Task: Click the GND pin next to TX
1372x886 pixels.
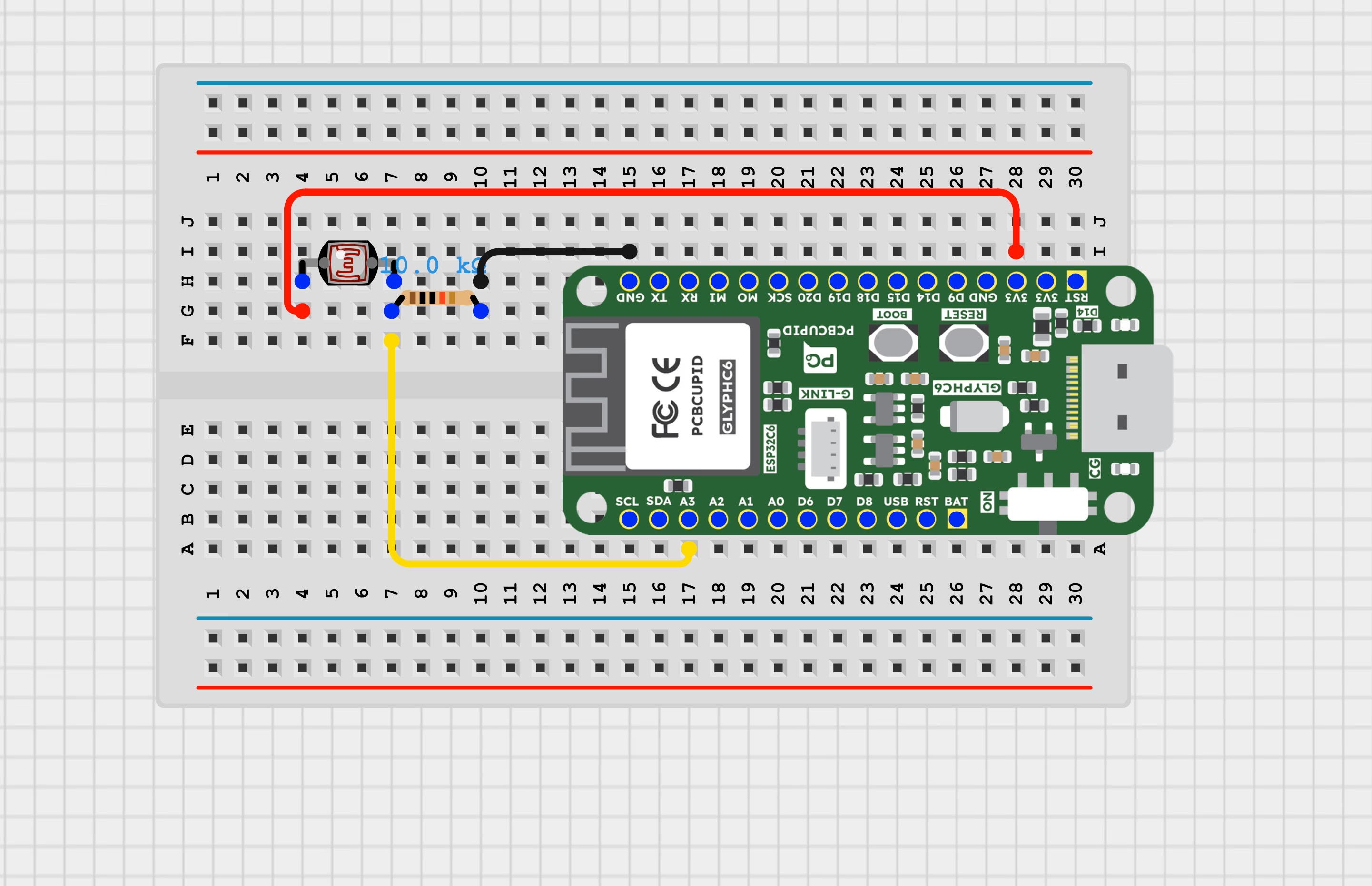Action: (631, 281)
